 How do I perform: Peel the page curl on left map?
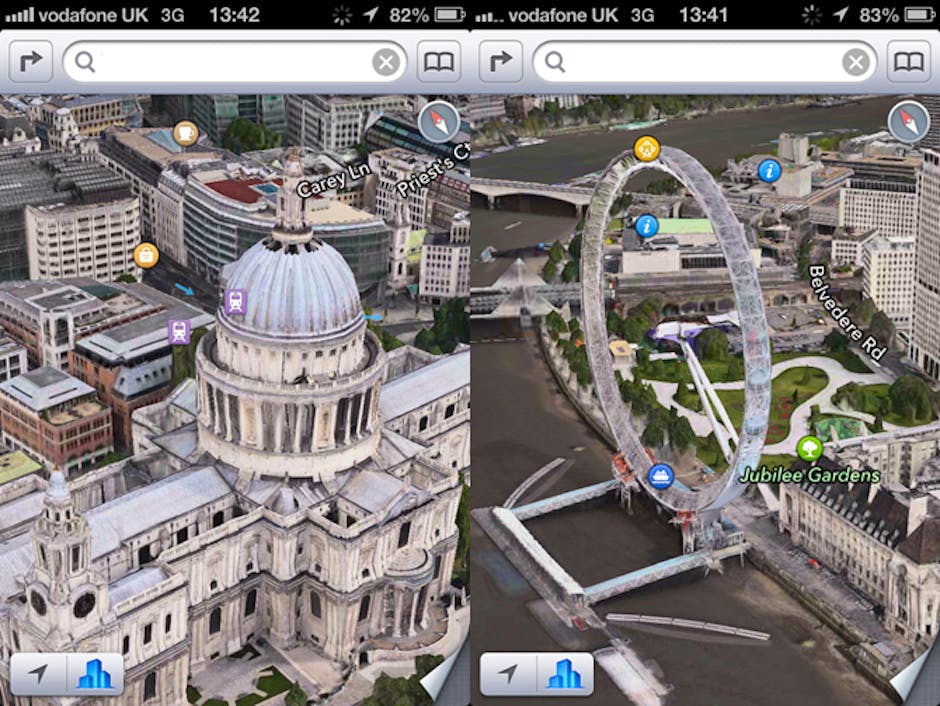pyautogui.click(x=445, y=682)
